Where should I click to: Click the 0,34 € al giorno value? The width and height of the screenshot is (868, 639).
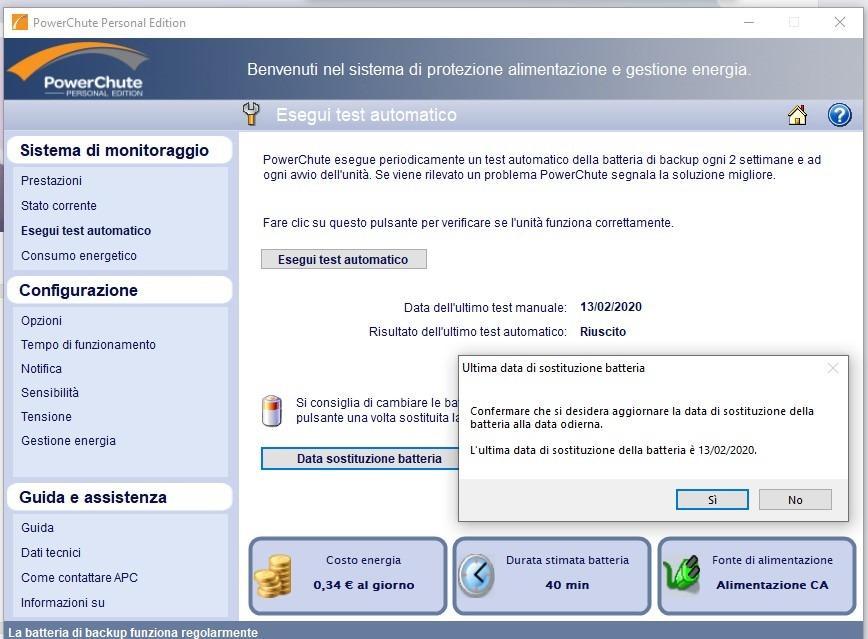(364, 585)
